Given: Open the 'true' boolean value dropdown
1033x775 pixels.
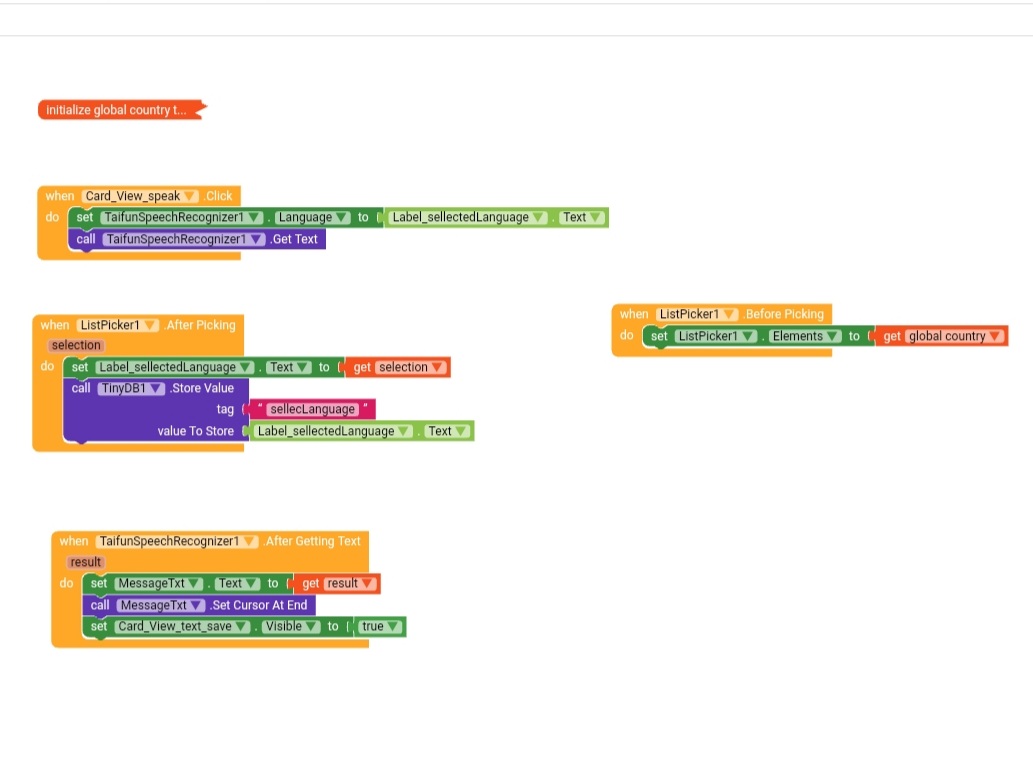Looking at the screenshot, I should [x=380, y=626].
